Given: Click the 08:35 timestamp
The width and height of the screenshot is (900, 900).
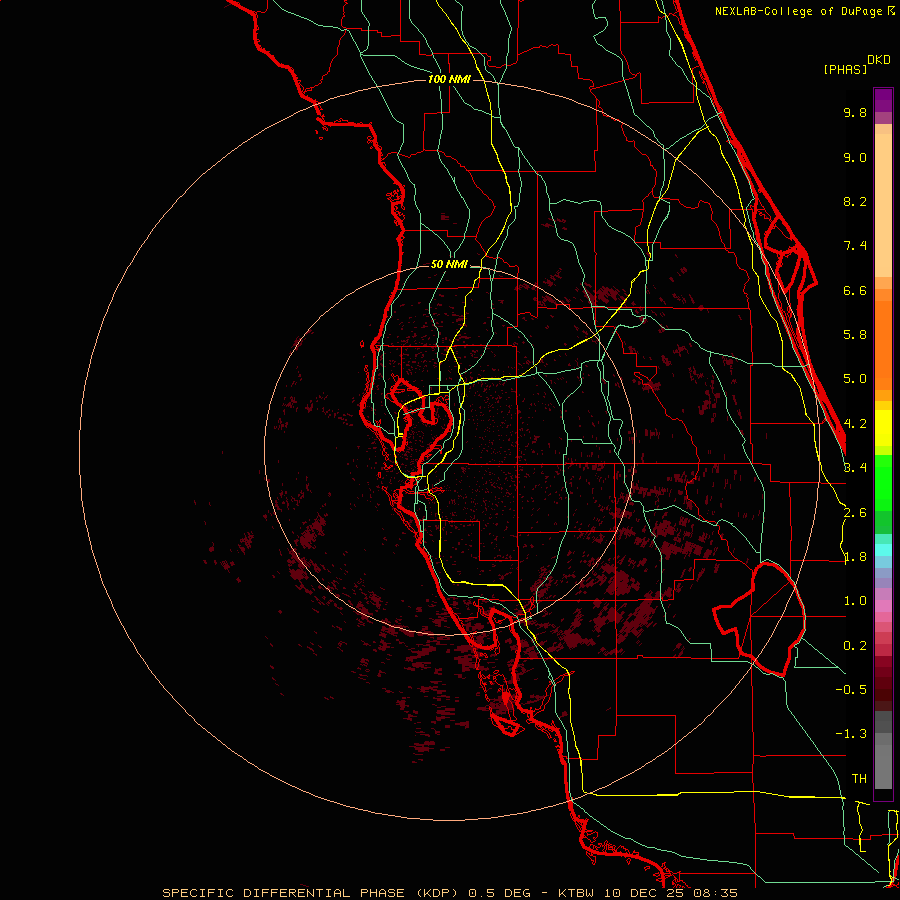Looking at the screenshot, I should click(x=715, y=893).
